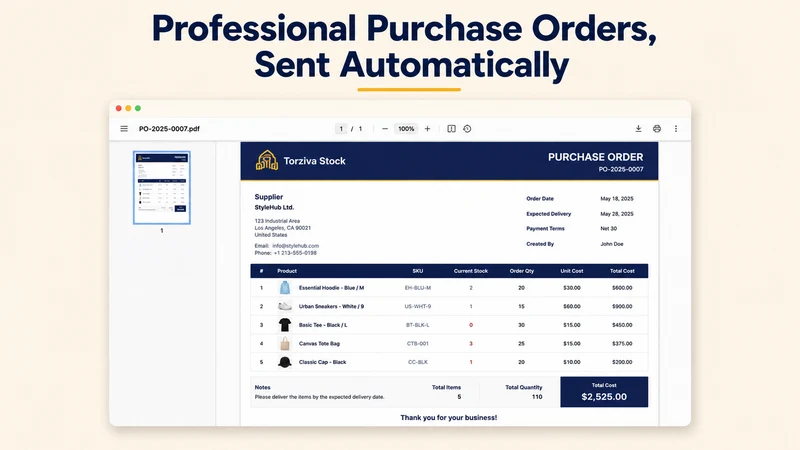Click the rotate counterclockwise icon
This screenshot has height=450, width=800.
[467, 129]
